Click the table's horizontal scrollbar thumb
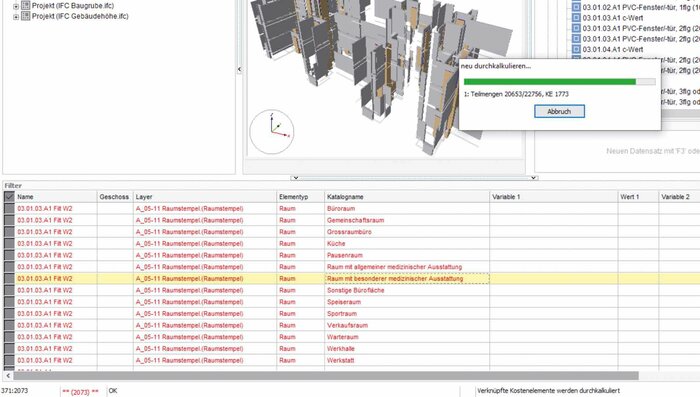The width and height of the screenshot is (700, 397). tap(326, 376)
